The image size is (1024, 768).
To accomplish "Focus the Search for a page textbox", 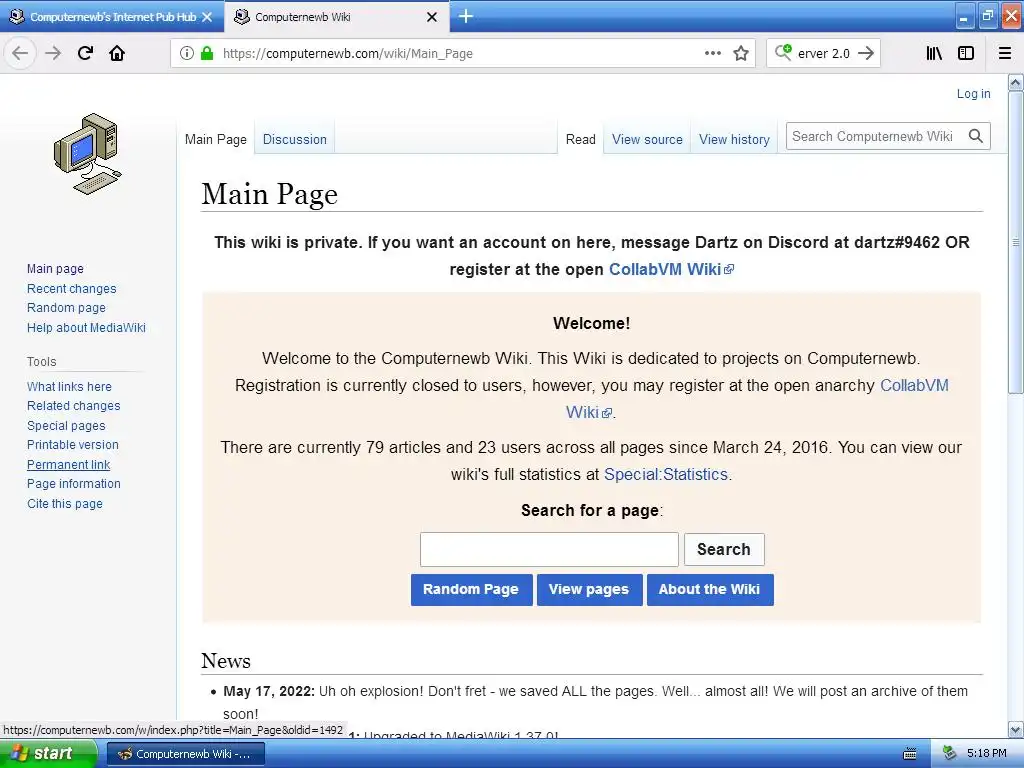I will point(549,549).
